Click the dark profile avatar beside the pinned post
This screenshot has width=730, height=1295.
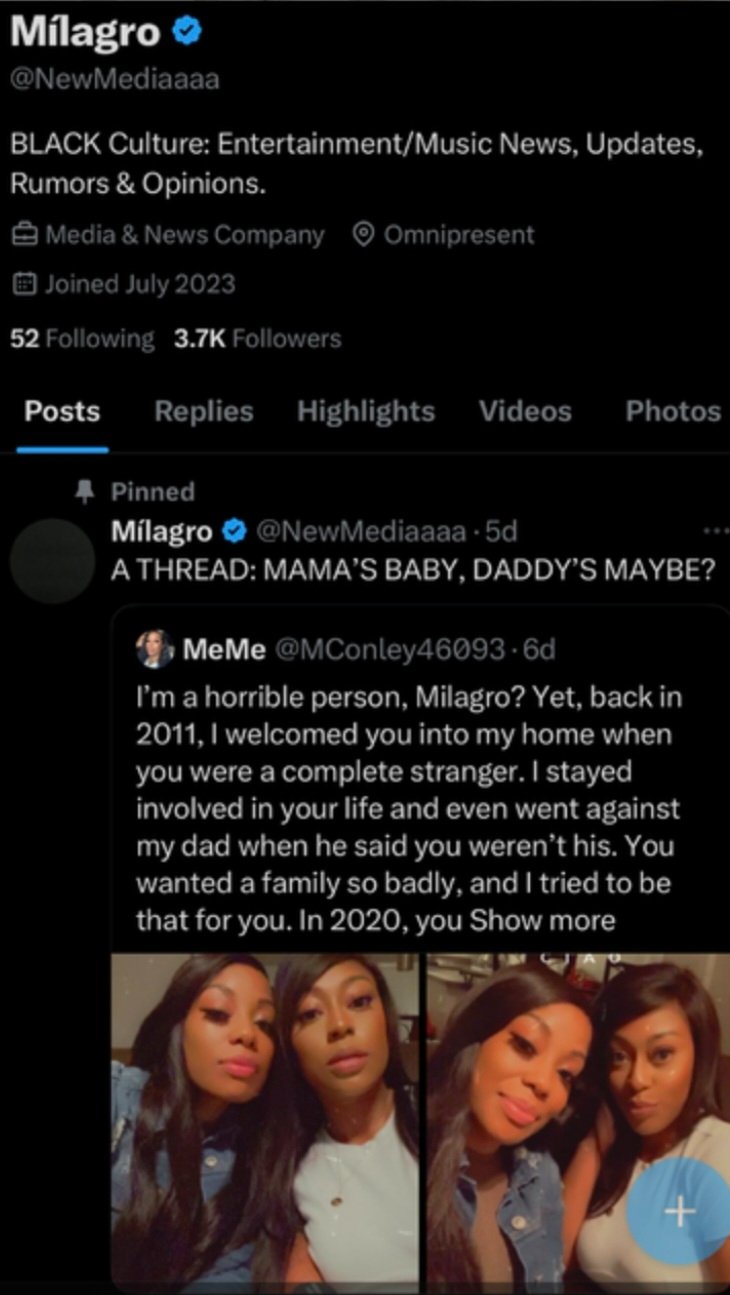point(52,560)
